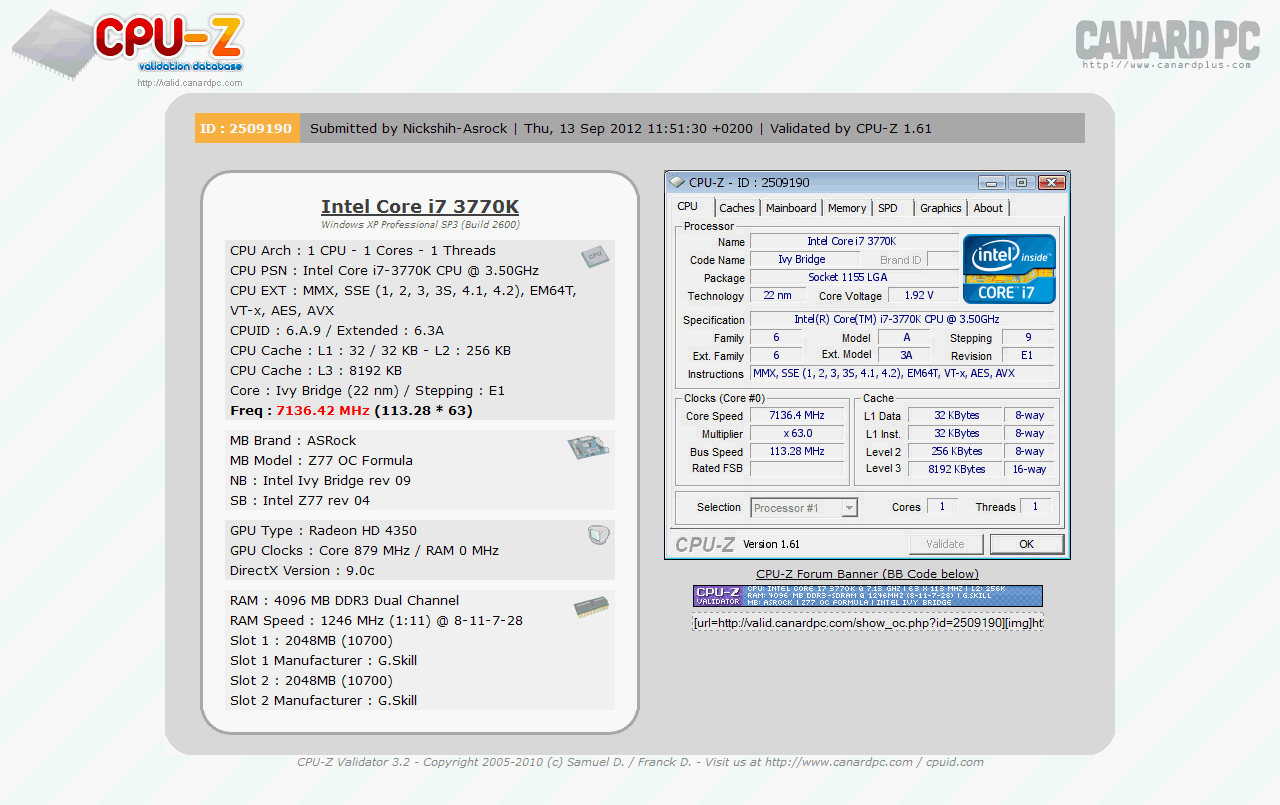Click the Slot 1 Manufacturer : G.Skill line

point(323,661)
